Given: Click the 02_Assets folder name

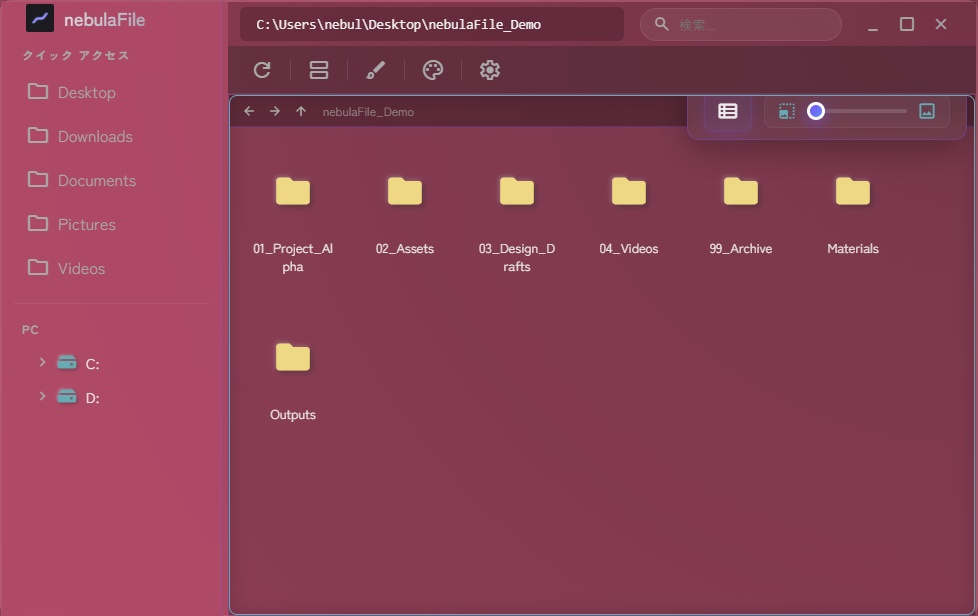Looking at the screenshot, I should point(405,249).
